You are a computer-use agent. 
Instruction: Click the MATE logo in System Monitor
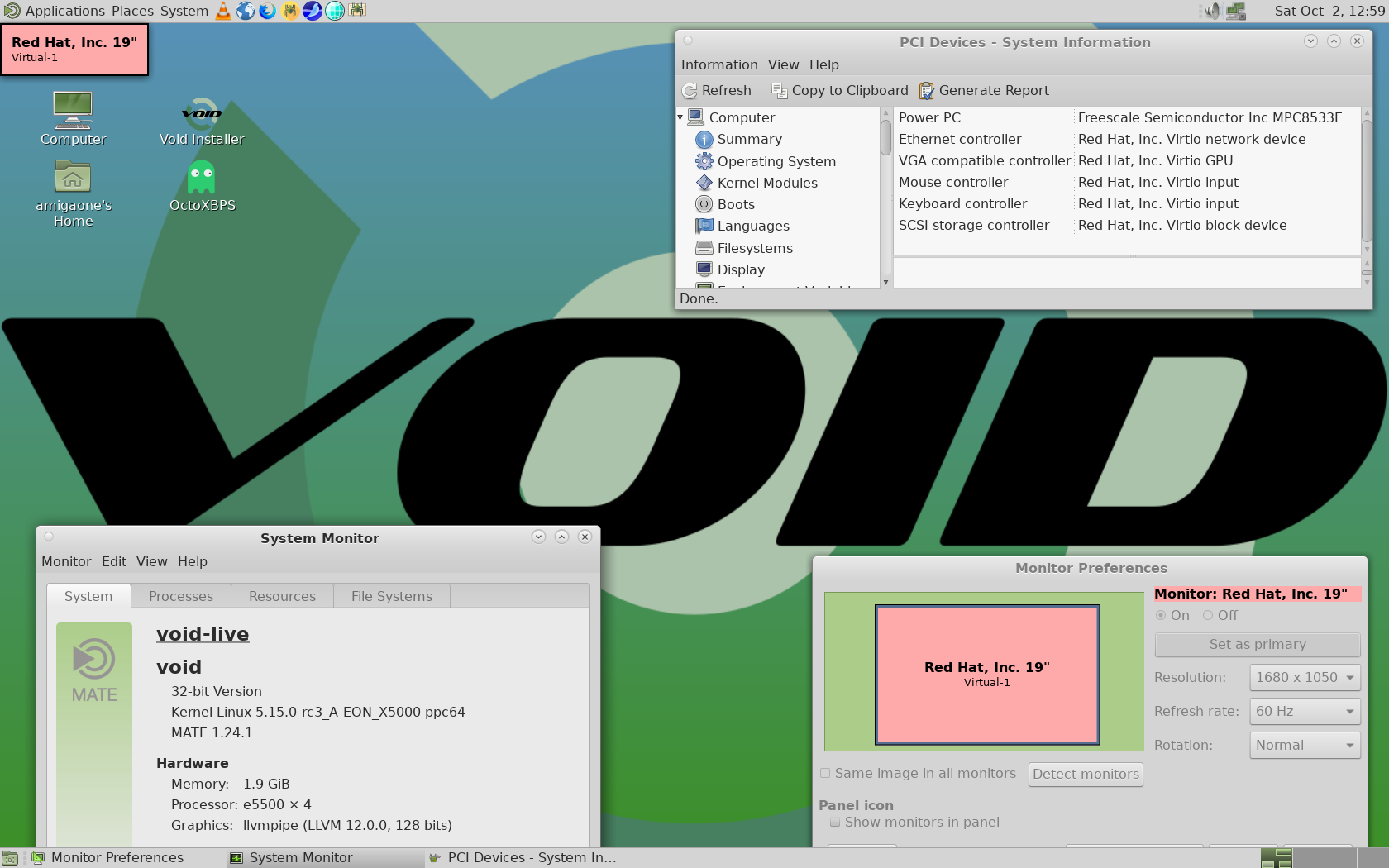94,670
